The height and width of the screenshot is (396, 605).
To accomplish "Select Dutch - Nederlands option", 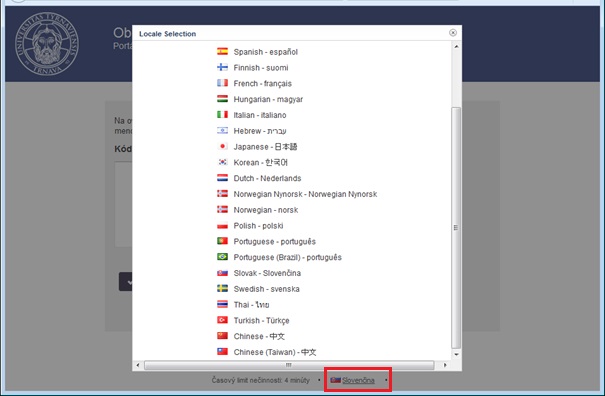I will 267,178.
